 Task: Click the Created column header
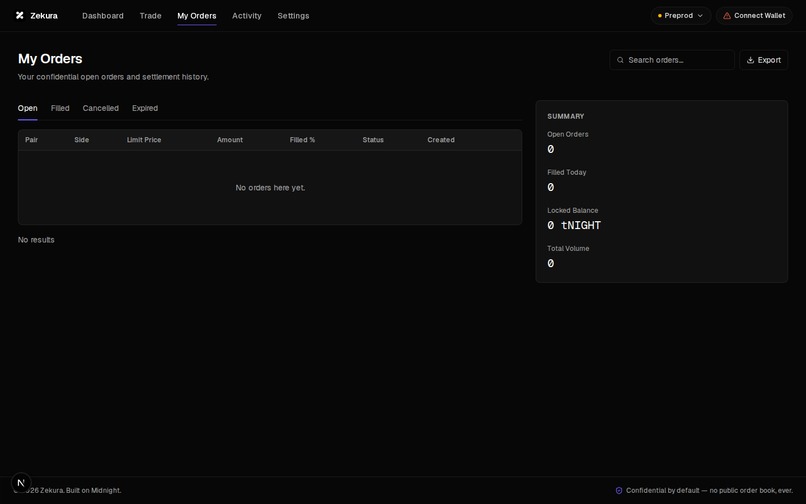pyautogui.click(x=441, y=140)
